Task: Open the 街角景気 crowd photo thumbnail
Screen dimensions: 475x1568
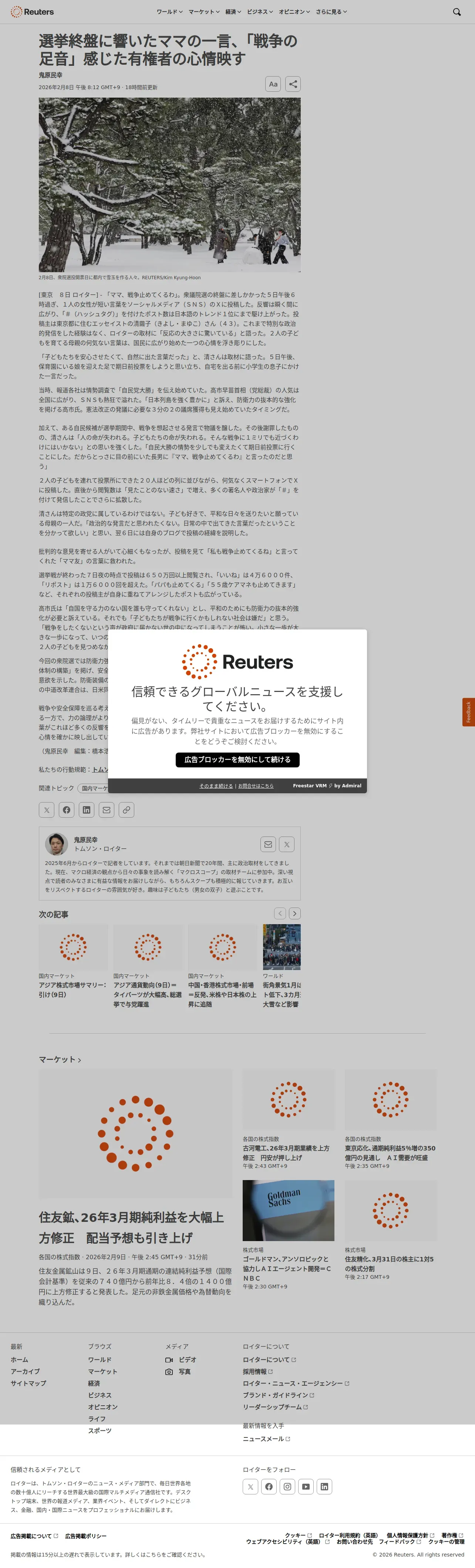Action: pyautogui.click(x=282, y=947)
